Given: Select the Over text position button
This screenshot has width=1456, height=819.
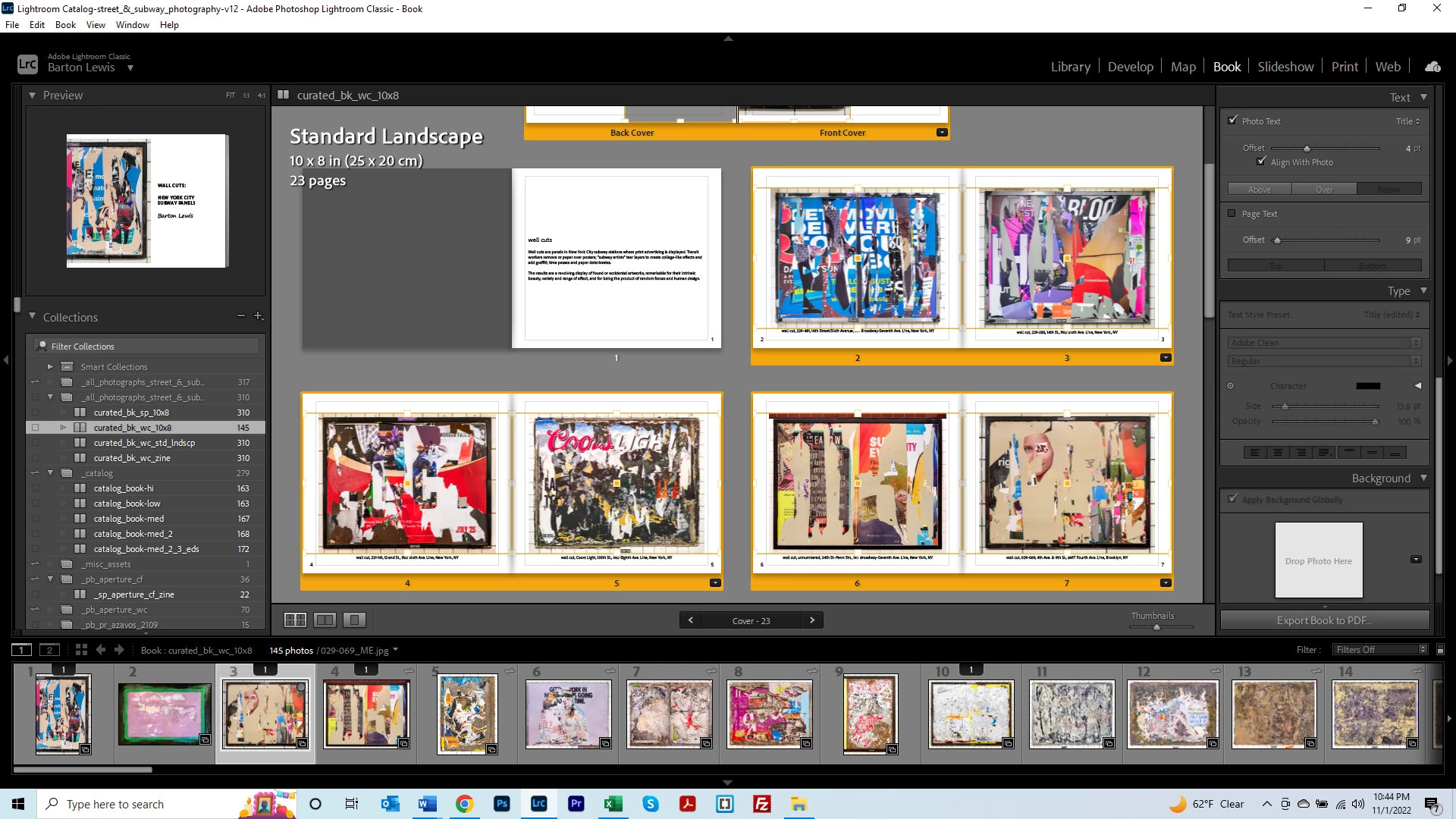Looking at the screenshot, I should pos(1324,190).
